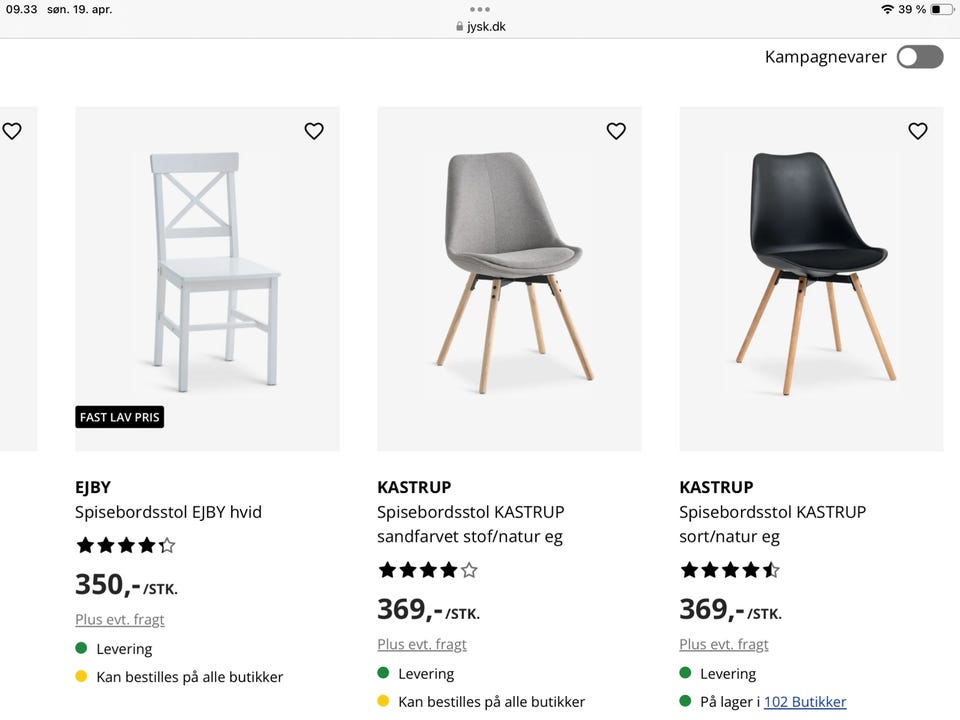Click the FAST LAV PRIS badge

[x=119, y=417]
